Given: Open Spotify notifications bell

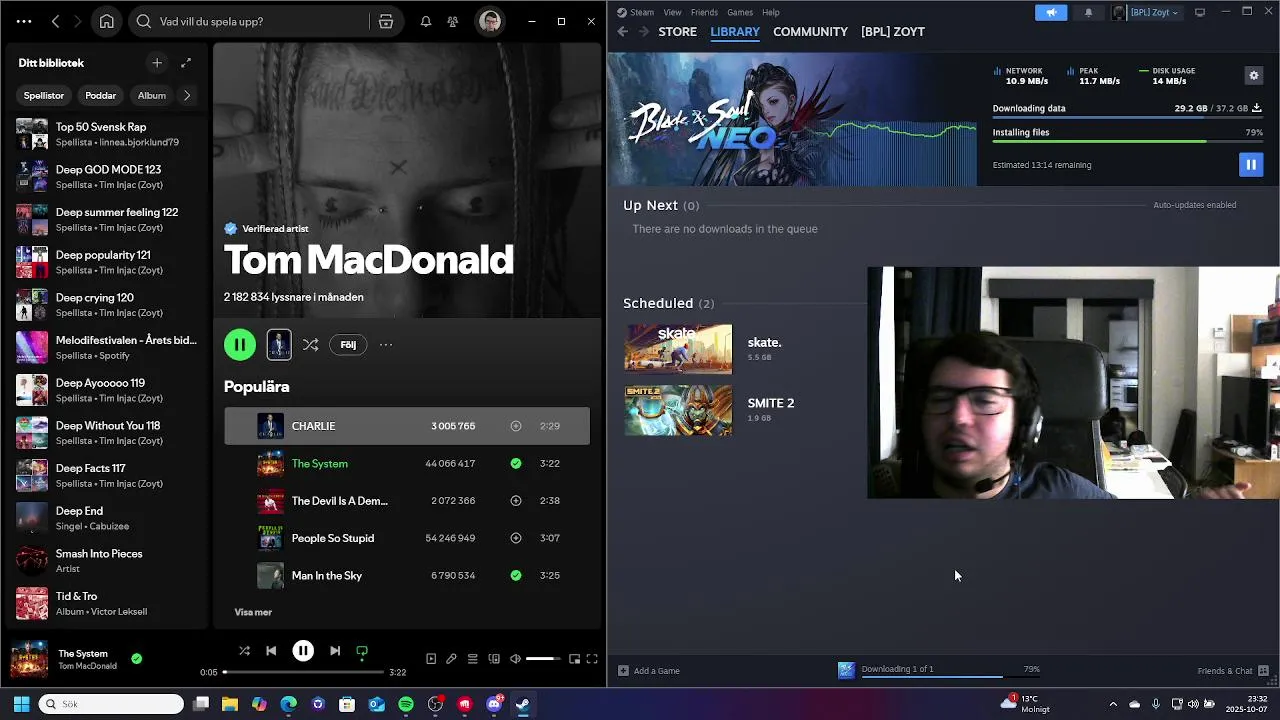Looking at the screenshot, I should pyautogui.click(x=426, y=21).
